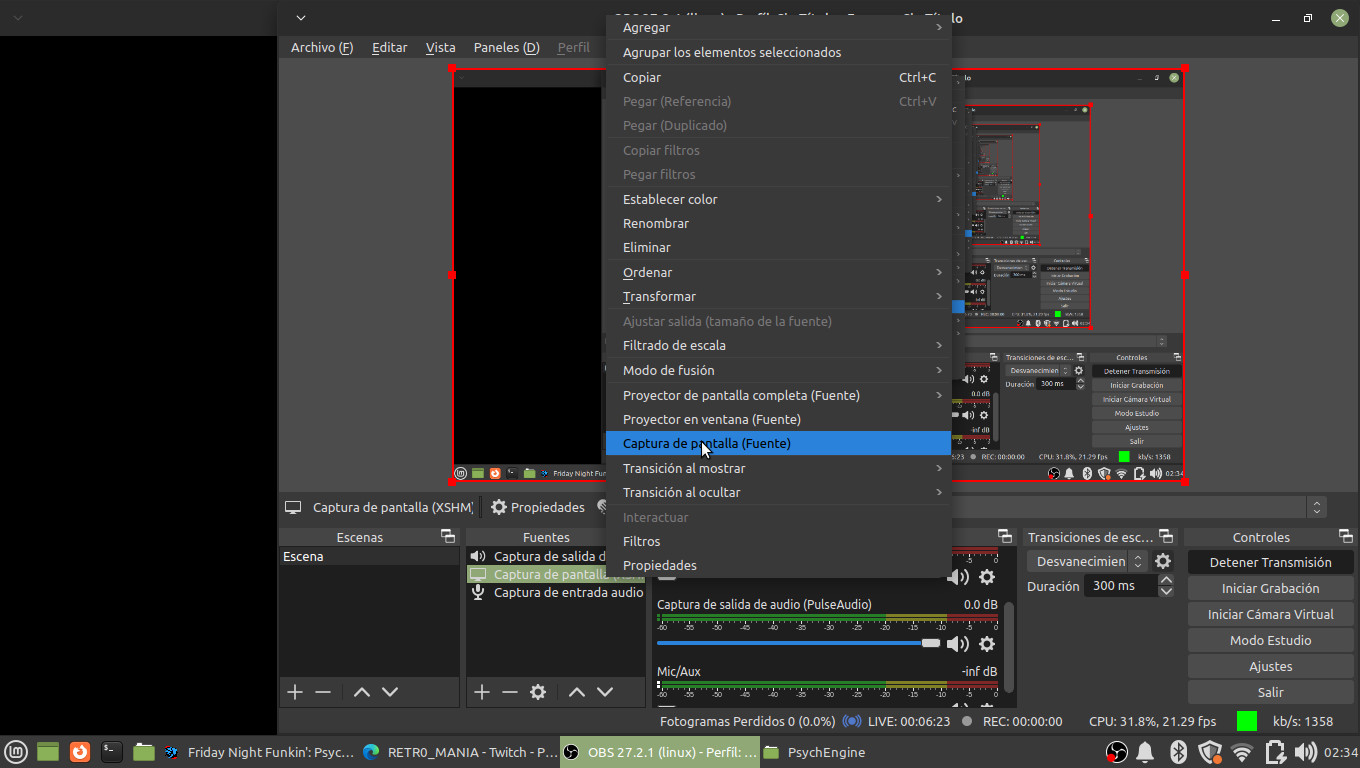Remove the selected scene with the minus icon
Image resolution: width=1360 pixels, height=768 pixels.
click(x=323, y=692)
